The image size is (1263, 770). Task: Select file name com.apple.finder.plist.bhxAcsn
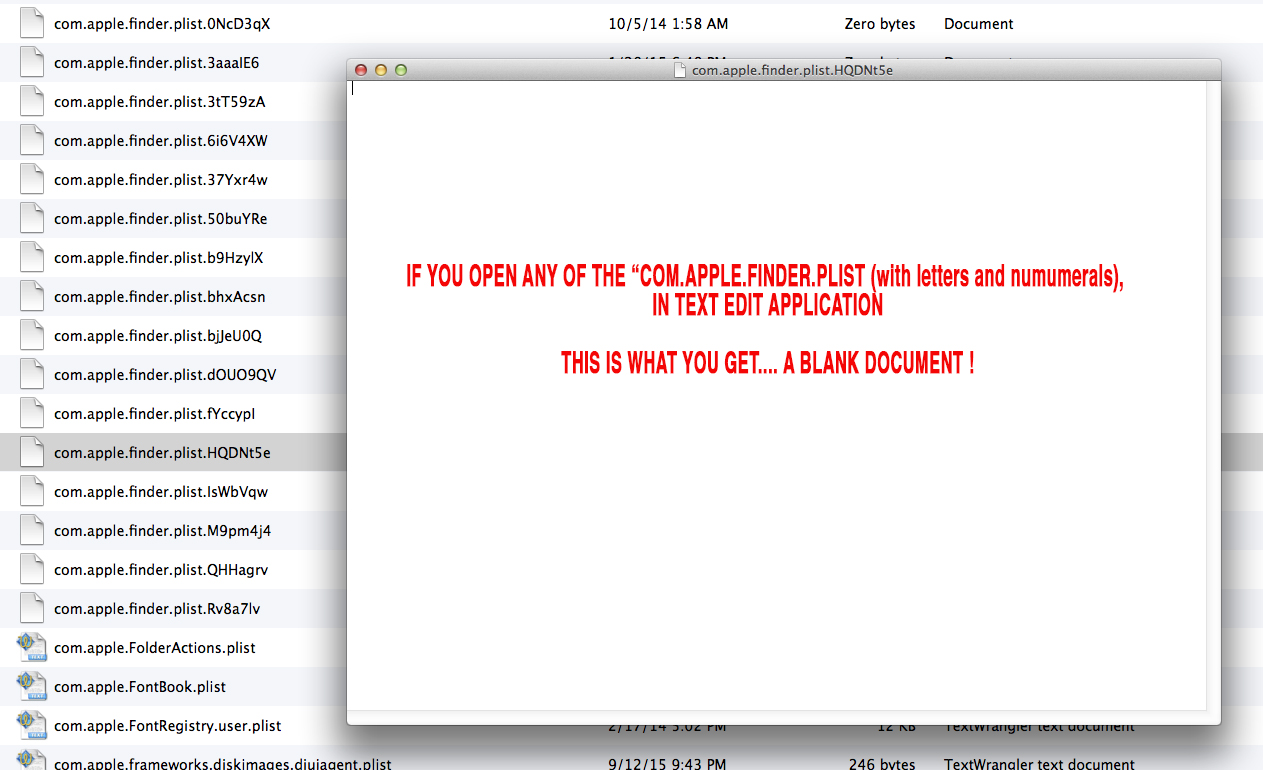coord(160,297)
